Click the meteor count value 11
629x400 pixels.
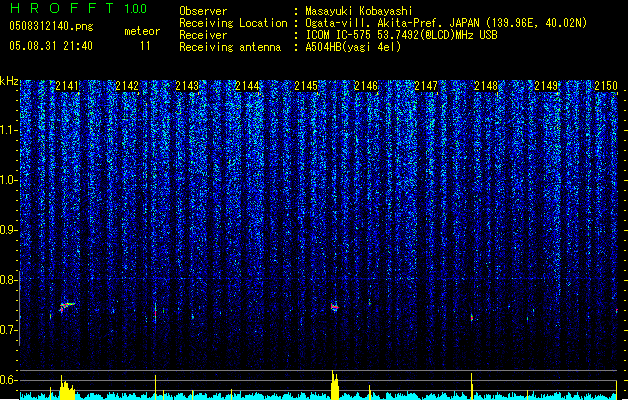click(145, 46)
